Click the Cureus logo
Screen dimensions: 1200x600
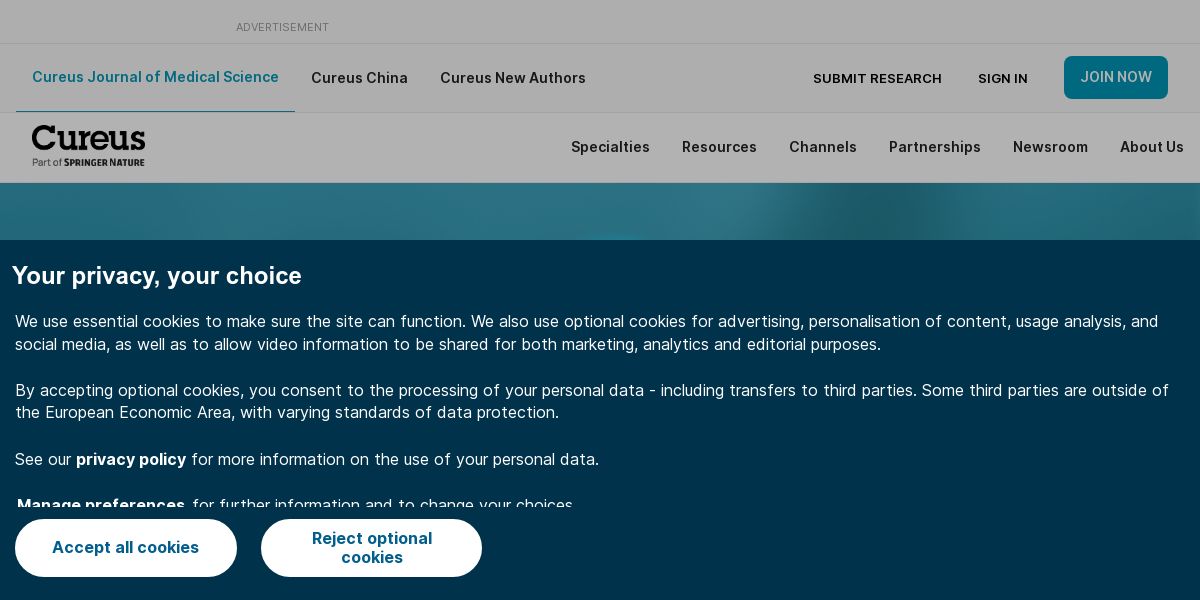pyautogui.click(x=88, y=139)
